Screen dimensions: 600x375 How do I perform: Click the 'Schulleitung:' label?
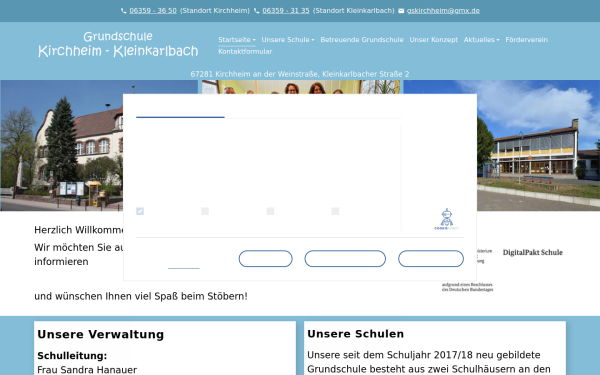click(72, 356)
